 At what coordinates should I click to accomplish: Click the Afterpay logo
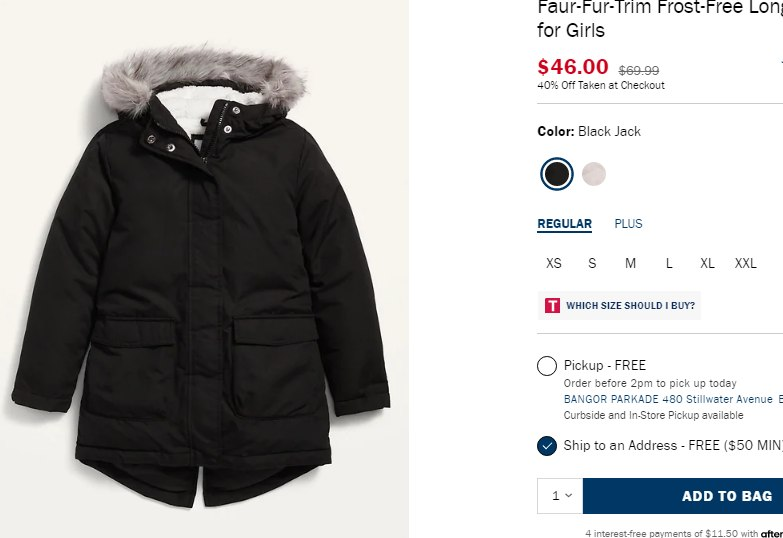click(771, 534)
